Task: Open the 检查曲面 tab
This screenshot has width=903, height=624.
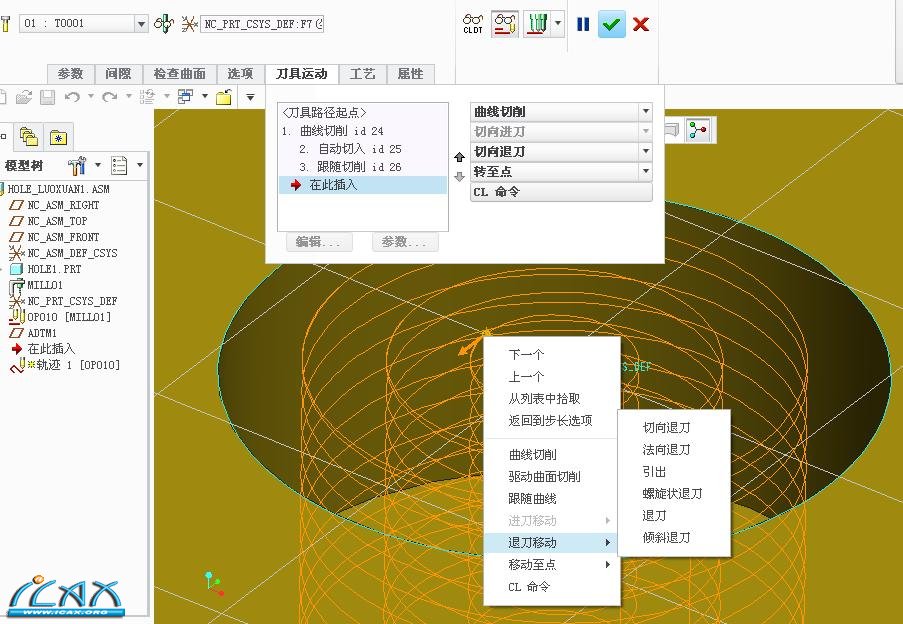Action: [180, 74]
